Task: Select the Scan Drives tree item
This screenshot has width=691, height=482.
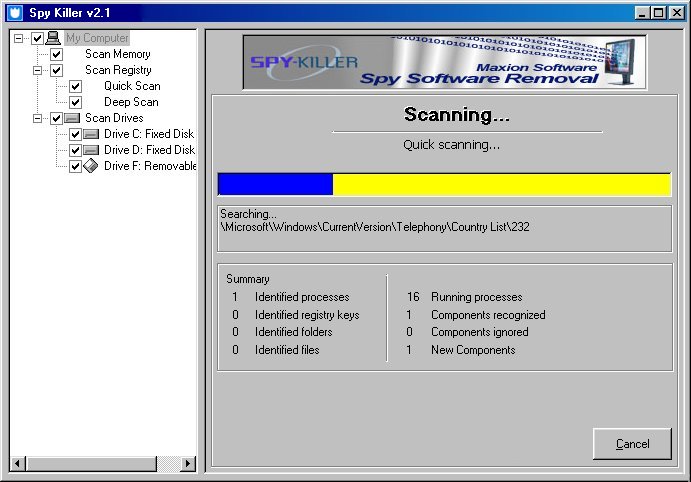Action: pos(114,118)
